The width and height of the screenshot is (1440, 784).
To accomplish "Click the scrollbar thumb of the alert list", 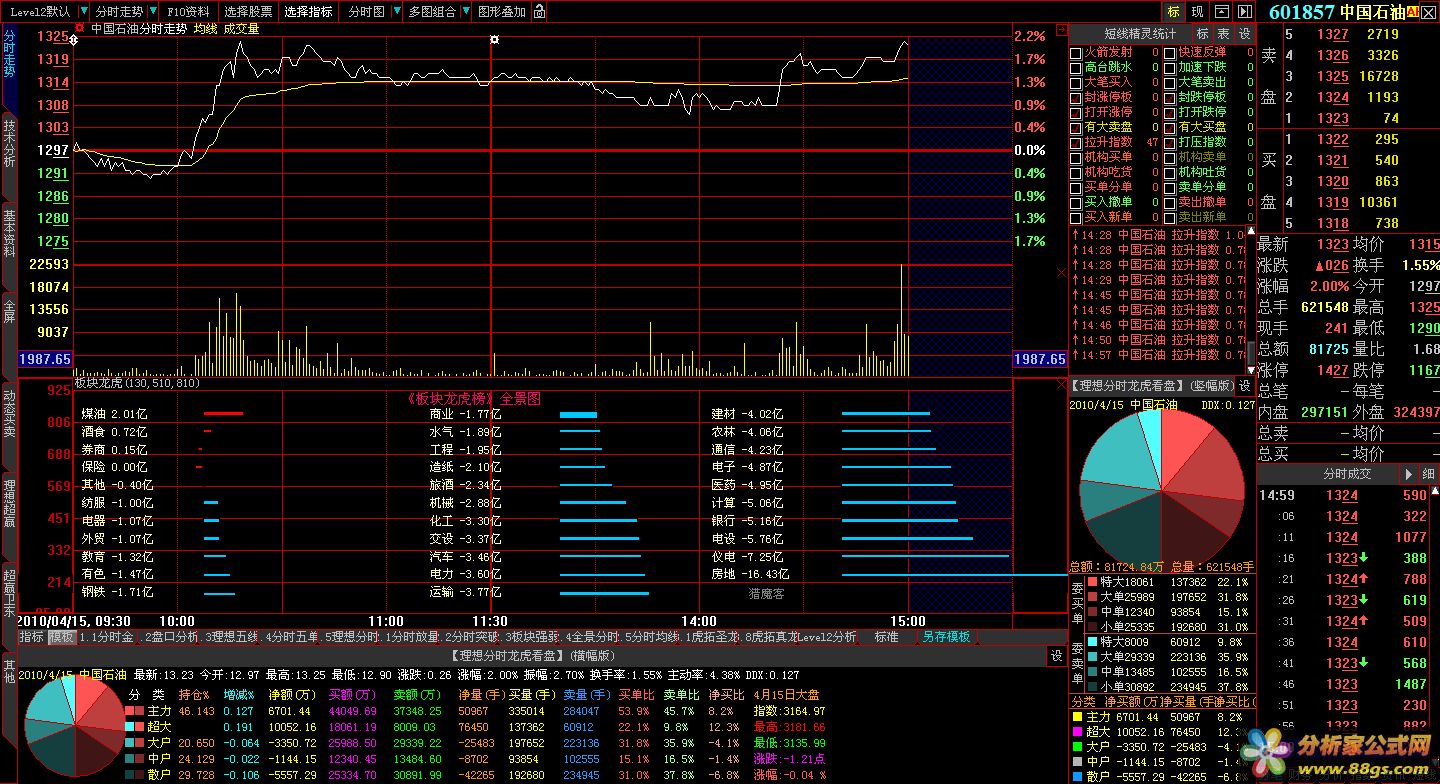I will tap(1250, 353).
